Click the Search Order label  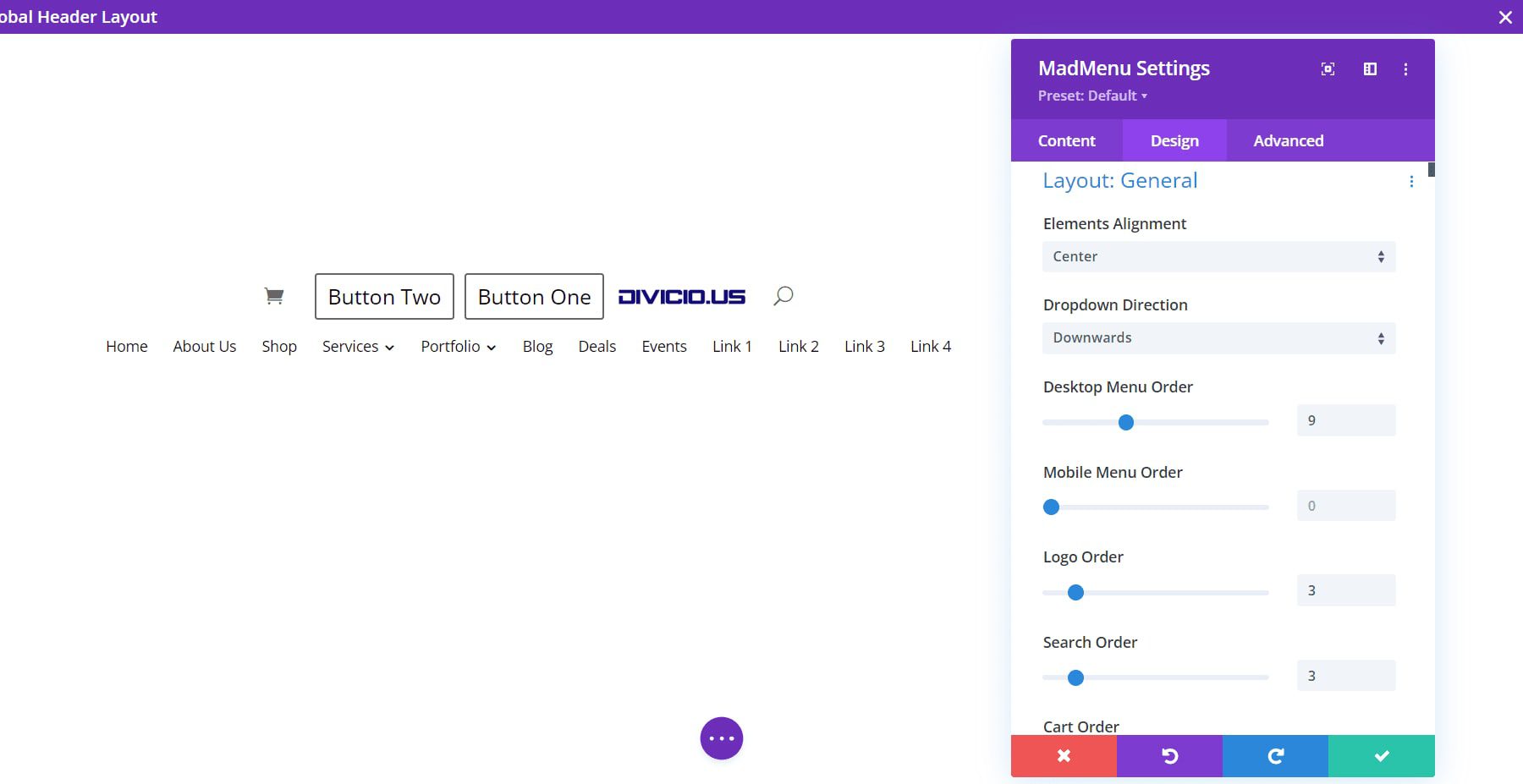[1090, 643]
